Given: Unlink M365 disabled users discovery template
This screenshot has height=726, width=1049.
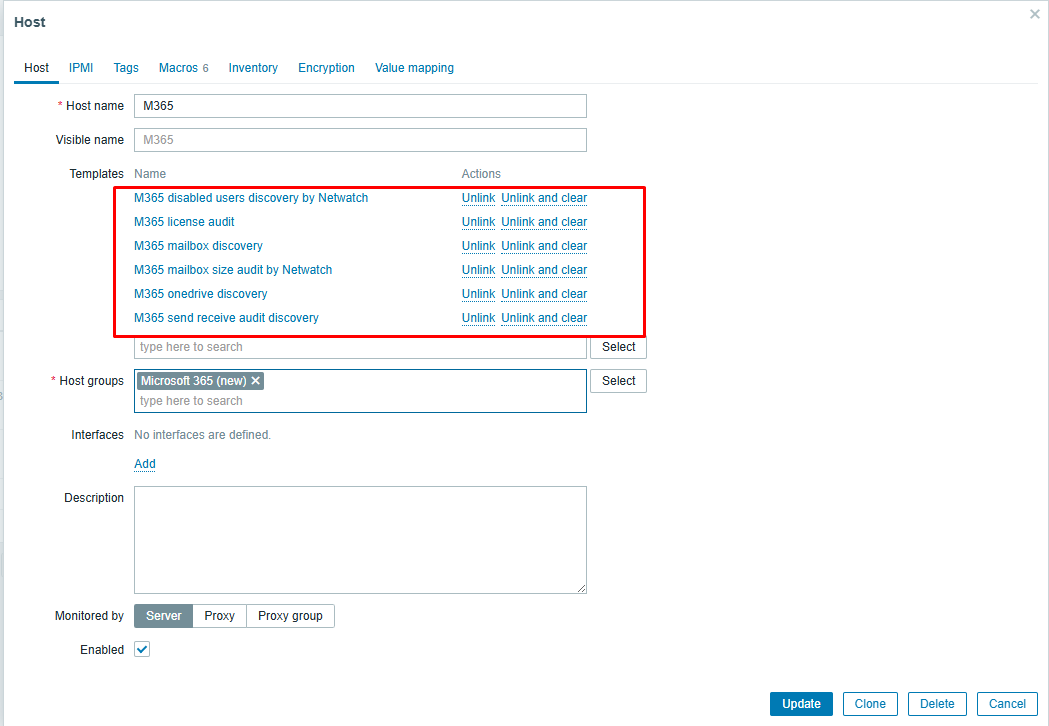Looking at the screenshot, I should 478,198.
